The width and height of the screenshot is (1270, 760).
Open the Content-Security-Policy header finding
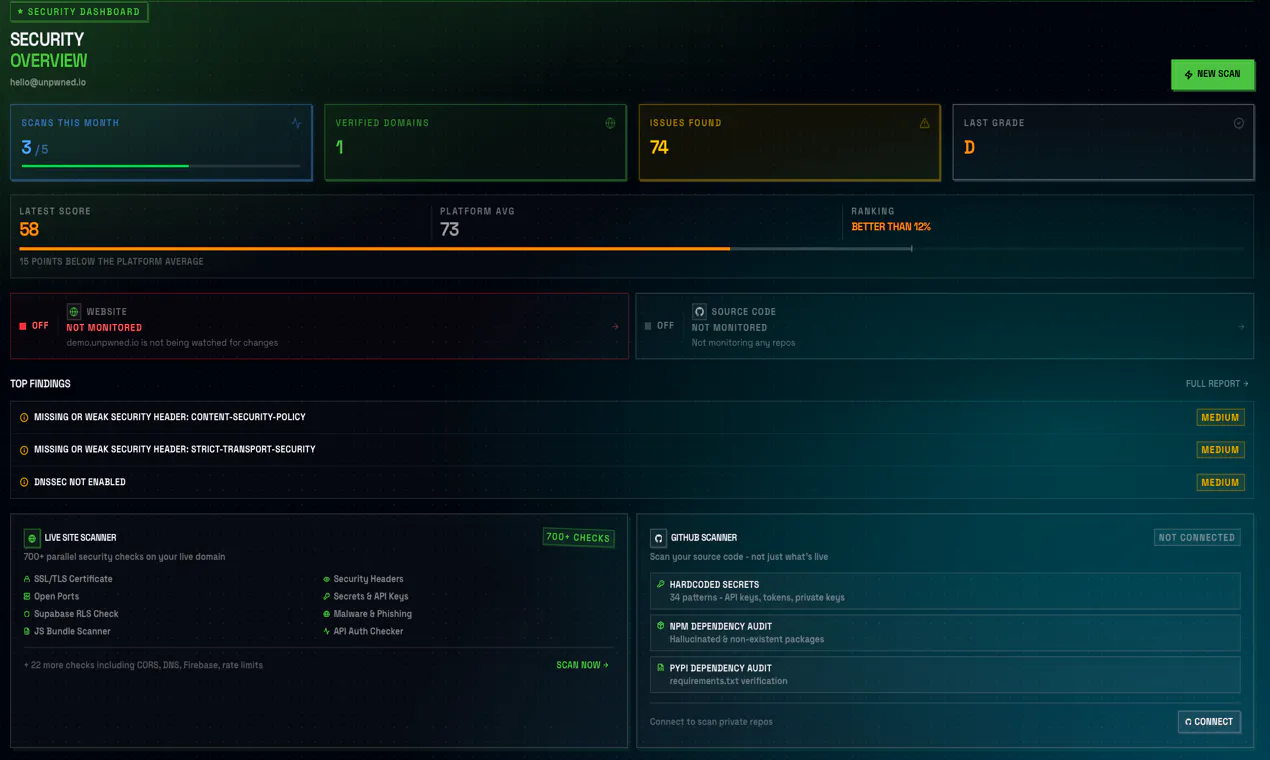(632, 417)
